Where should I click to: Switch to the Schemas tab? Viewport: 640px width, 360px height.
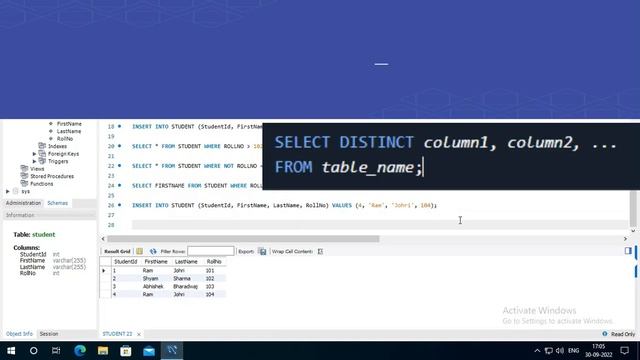pos(58,203)
